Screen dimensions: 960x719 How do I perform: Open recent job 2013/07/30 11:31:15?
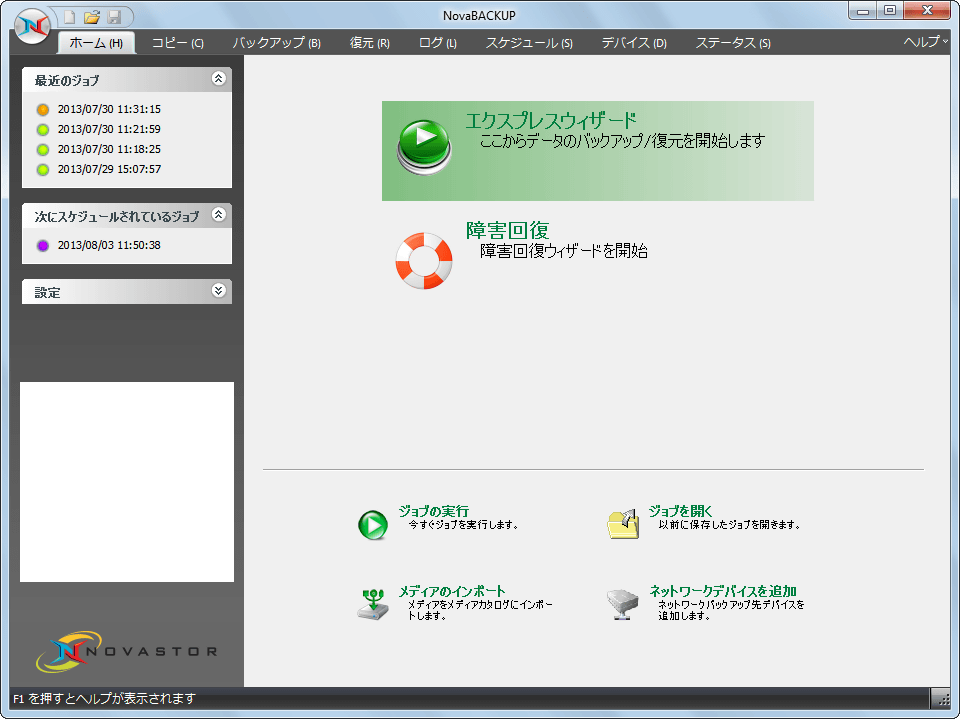click(x=109, y=109)
